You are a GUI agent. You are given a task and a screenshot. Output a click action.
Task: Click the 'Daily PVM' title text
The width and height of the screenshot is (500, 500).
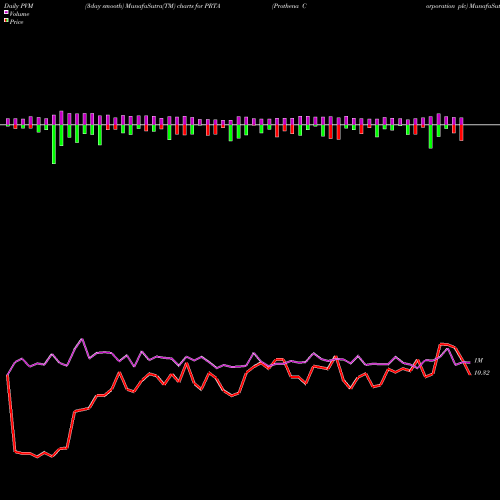pos(19,6)
